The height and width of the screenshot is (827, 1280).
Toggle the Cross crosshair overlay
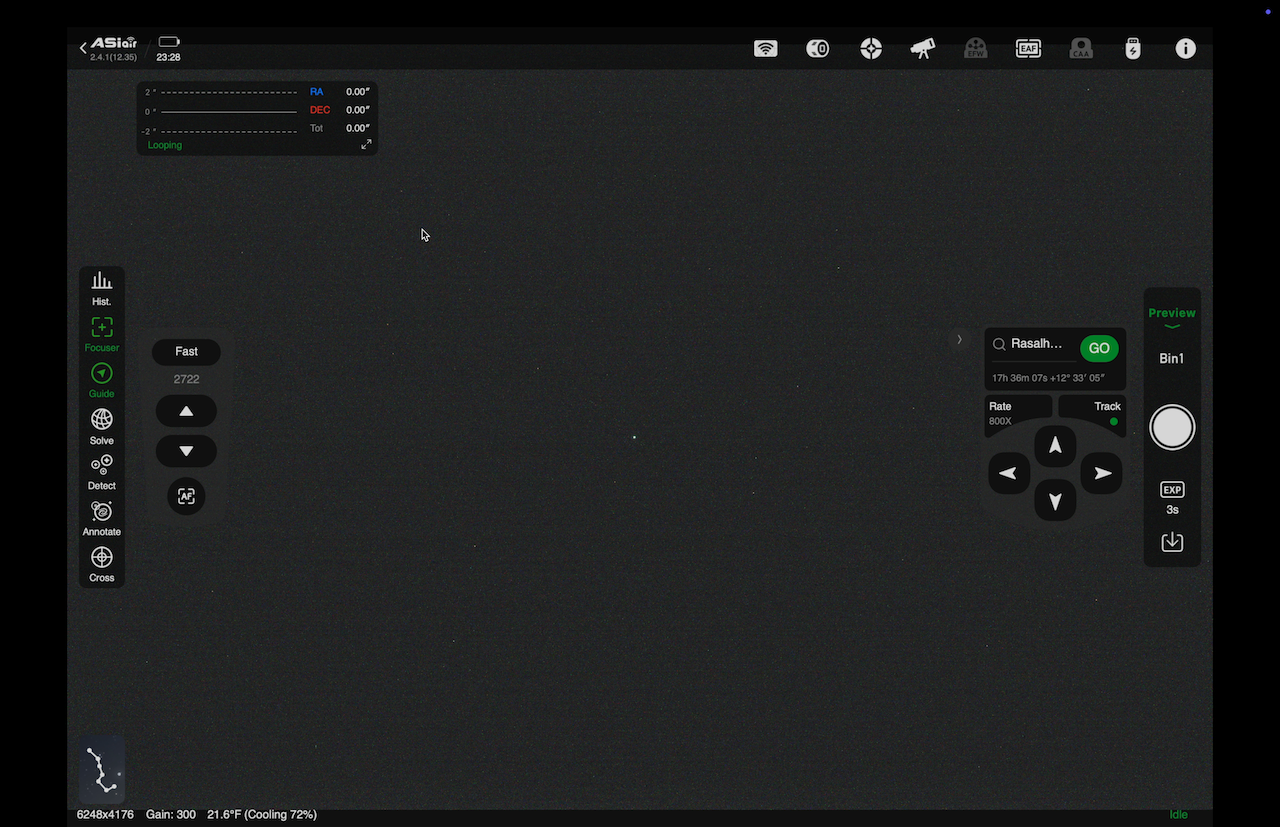[x=102, y=565]
